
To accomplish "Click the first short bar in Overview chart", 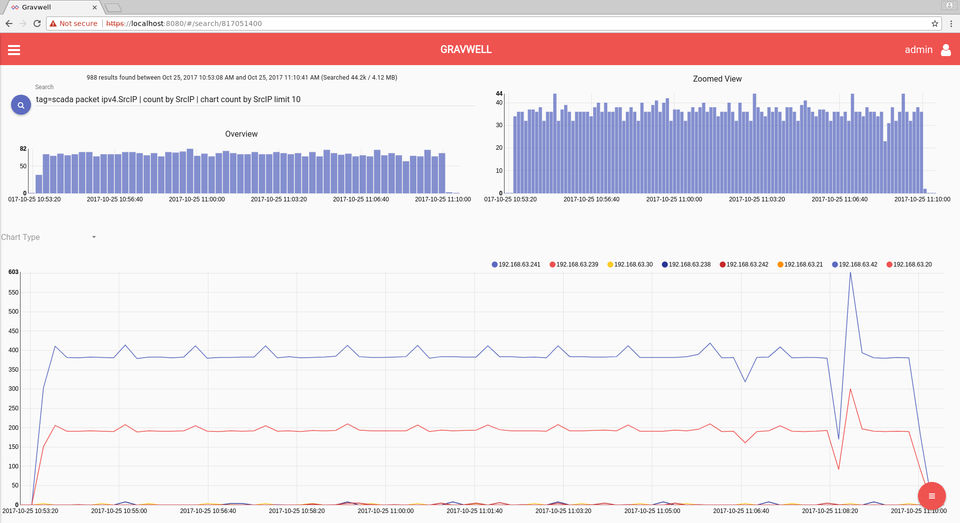I will (x=39, y=184).
